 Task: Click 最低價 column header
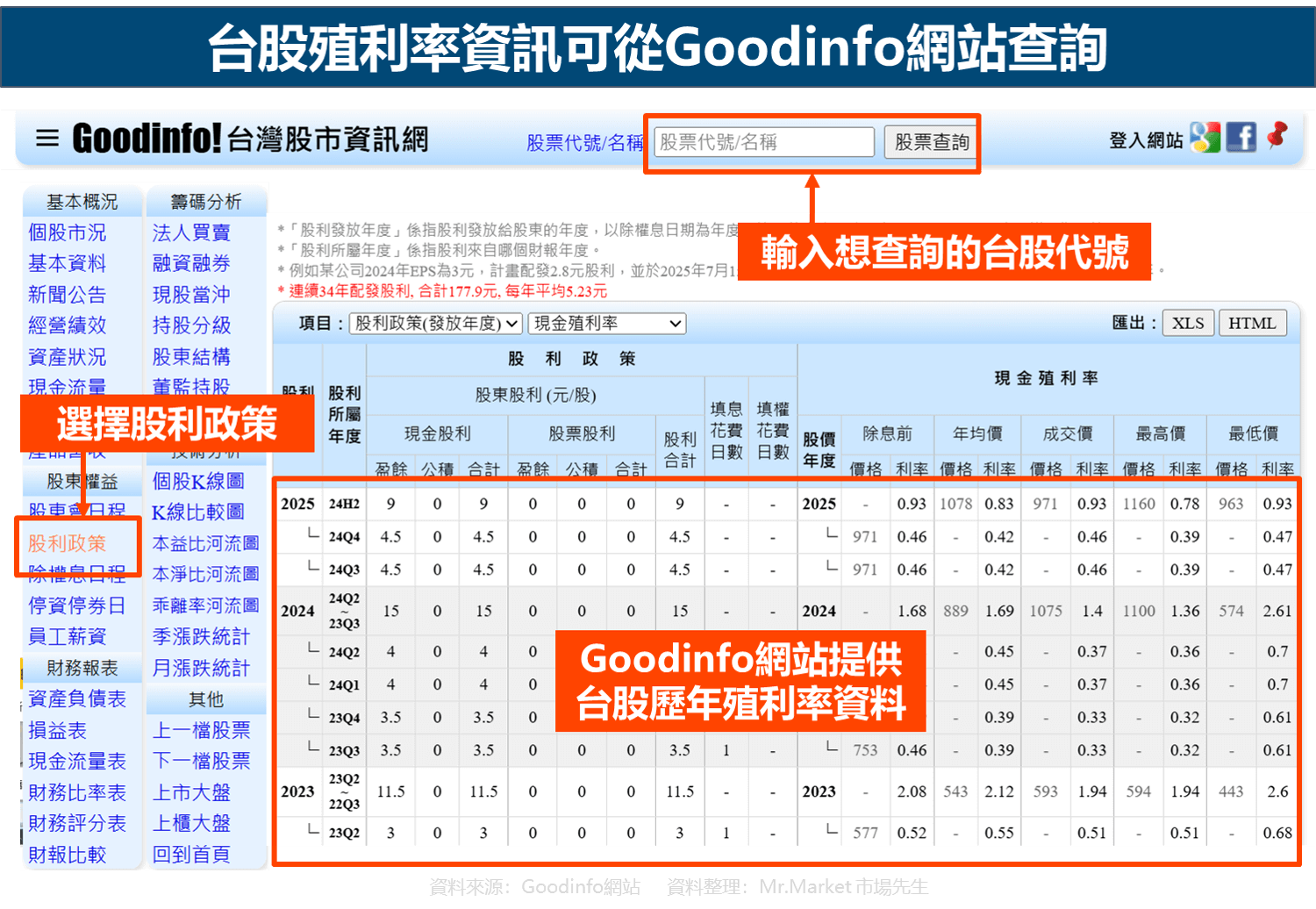[1254, 433]
